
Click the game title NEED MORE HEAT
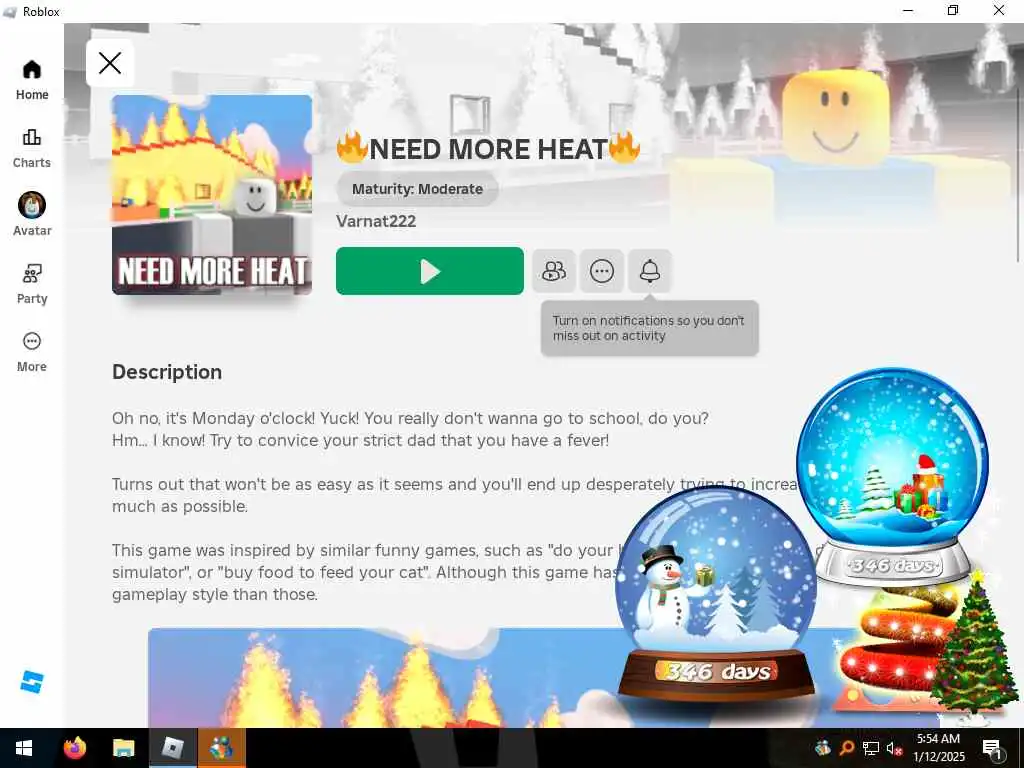[488, 149]
